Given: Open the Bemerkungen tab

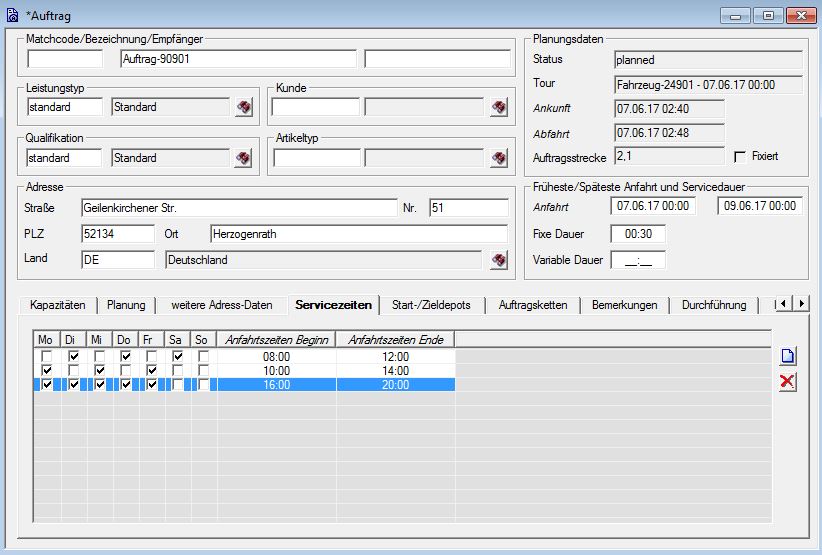Looking at the screenshot, I should pos(624,305).
